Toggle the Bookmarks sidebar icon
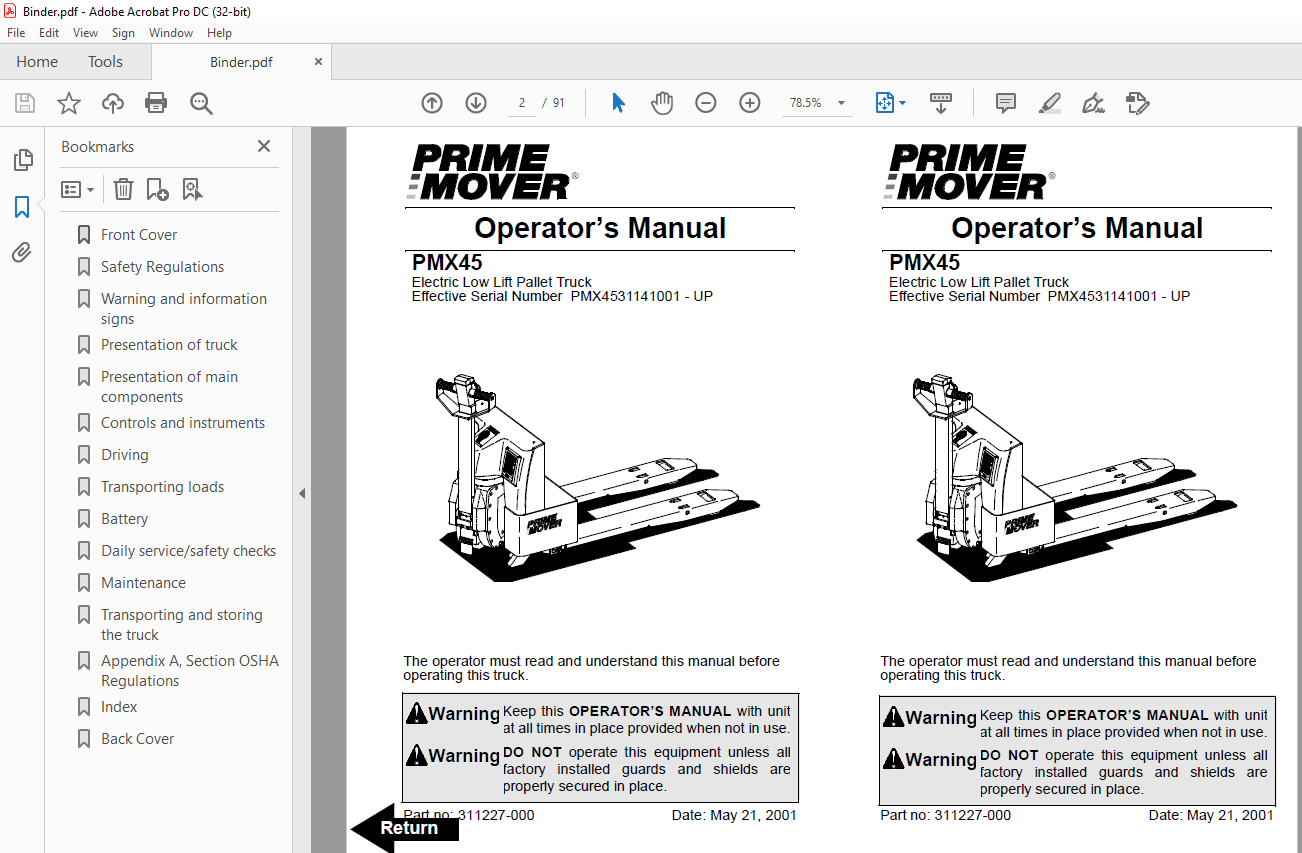The height and width of the screenshot is (853, 1302). (22, 207)
